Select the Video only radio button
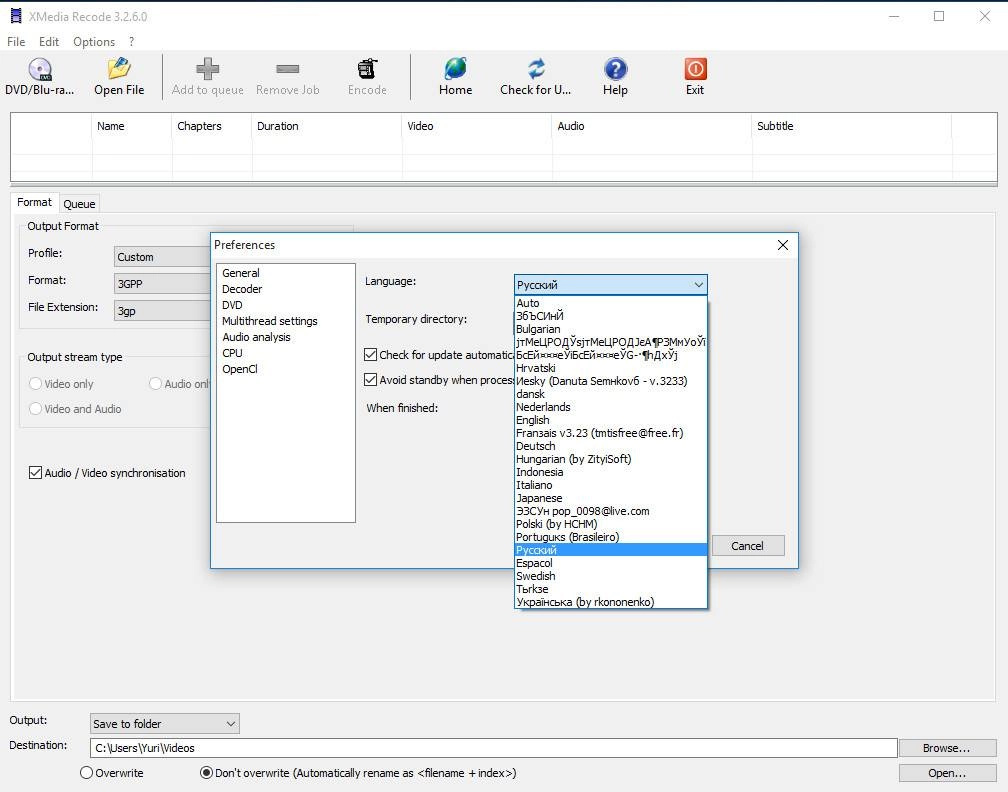 coord(35,384)
